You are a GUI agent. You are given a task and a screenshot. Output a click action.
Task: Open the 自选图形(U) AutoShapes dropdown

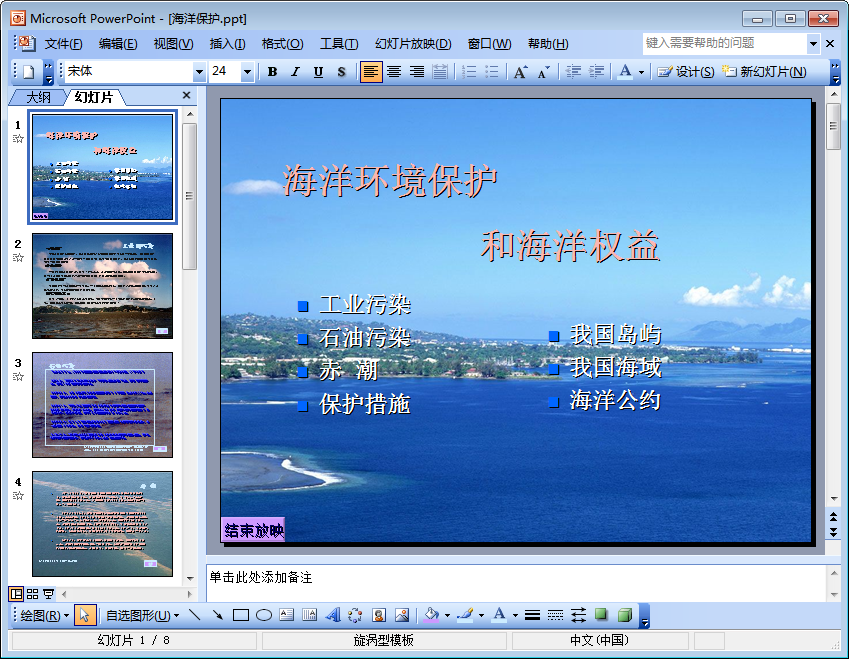(x=142, y=616)
